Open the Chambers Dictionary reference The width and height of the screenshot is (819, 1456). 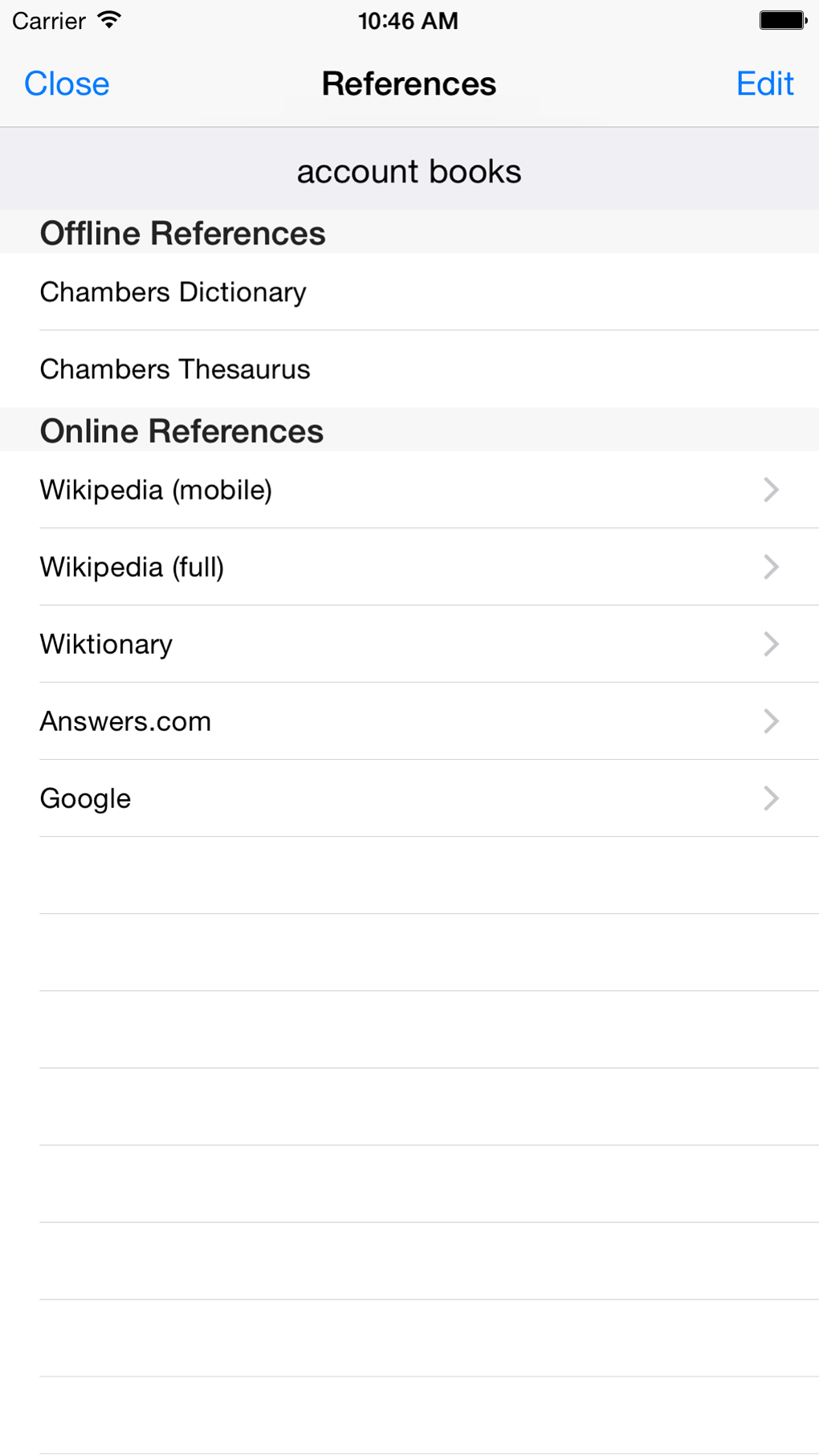(x=173, y=292)
